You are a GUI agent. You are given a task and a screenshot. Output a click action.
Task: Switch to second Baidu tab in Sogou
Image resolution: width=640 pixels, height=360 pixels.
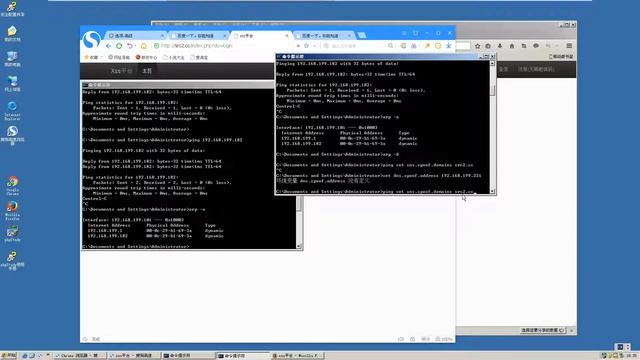[x=199, y=36]
